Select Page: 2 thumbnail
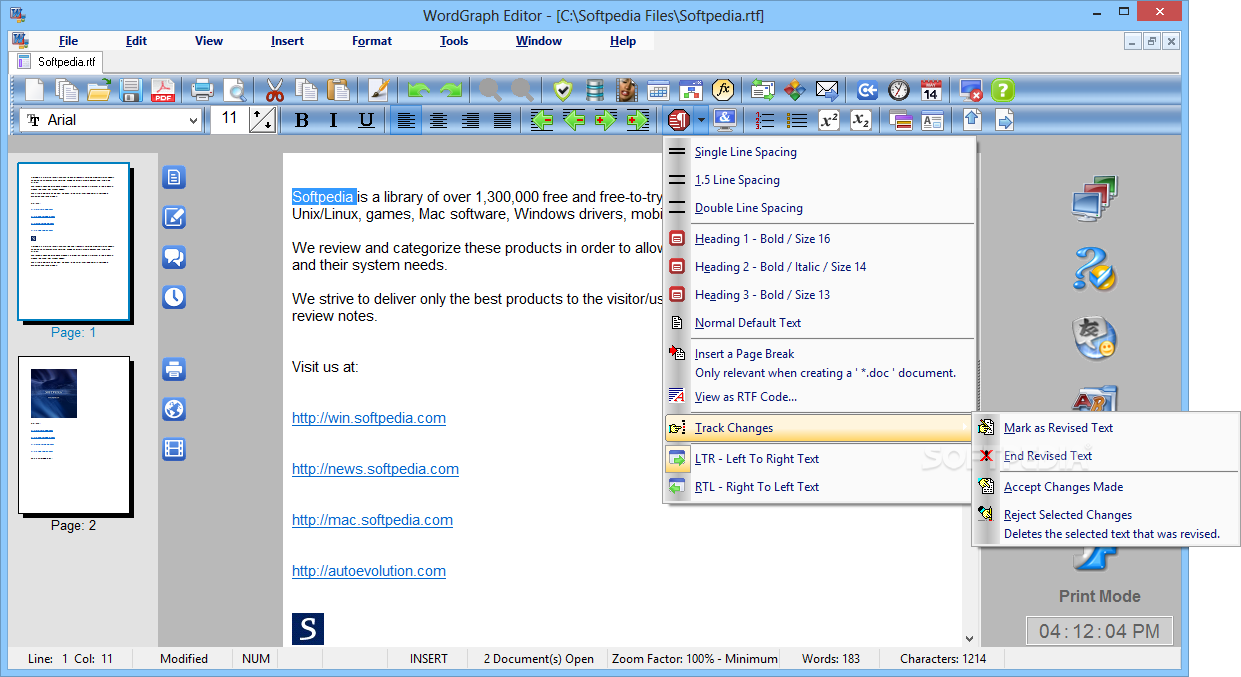1241x677 pixels. pyautogui.click(x=74, y=435)
